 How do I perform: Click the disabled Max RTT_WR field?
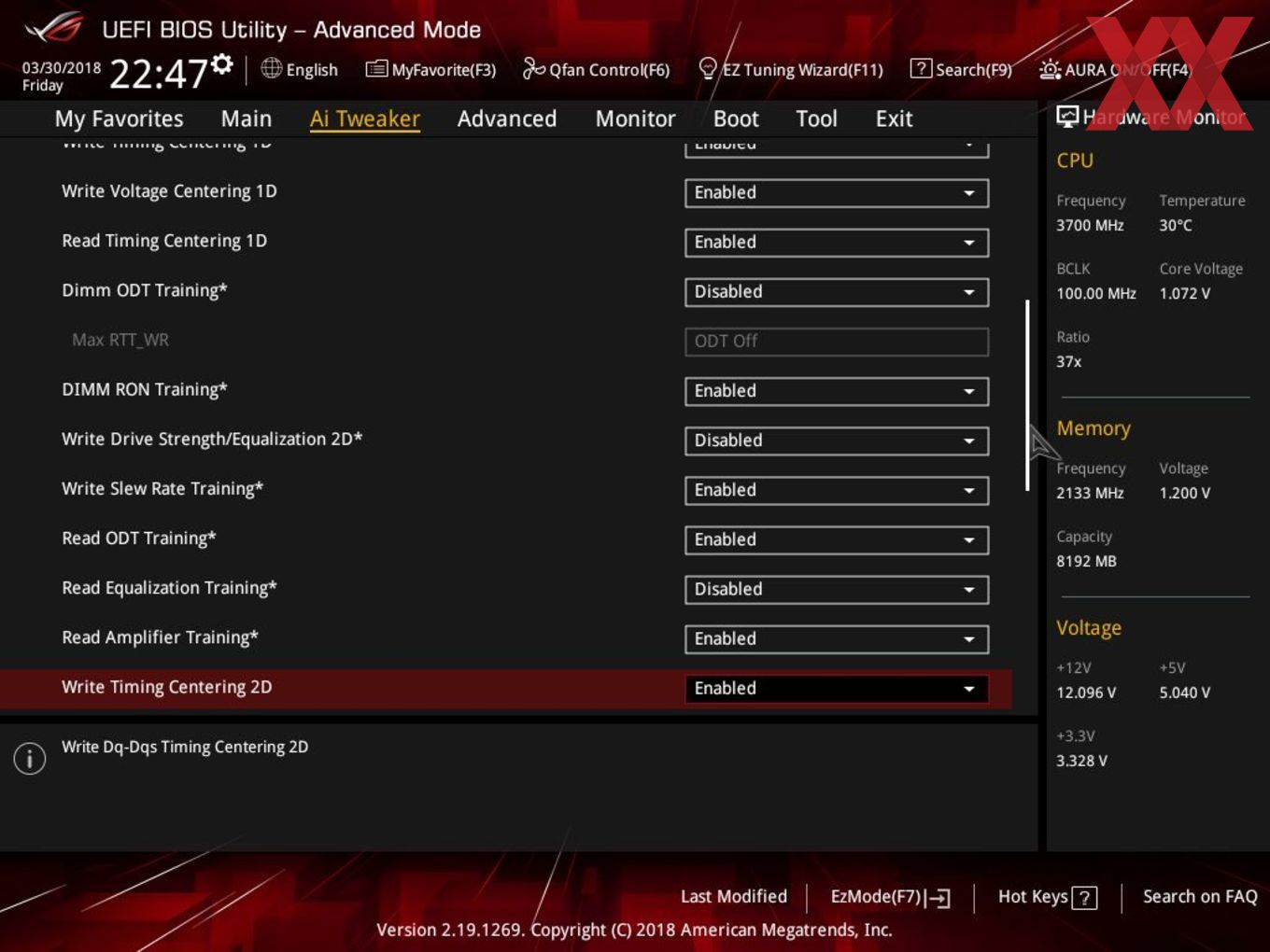pos(837,342)
